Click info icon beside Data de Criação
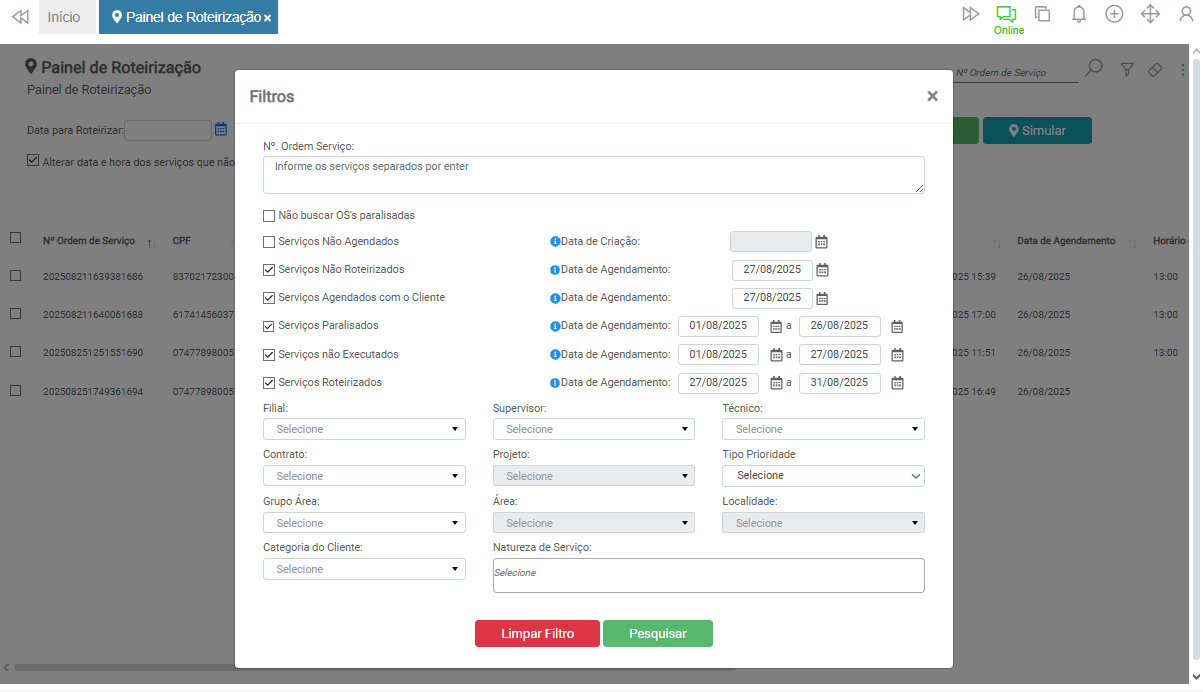The image size is (1203, 692). [555, 242]
